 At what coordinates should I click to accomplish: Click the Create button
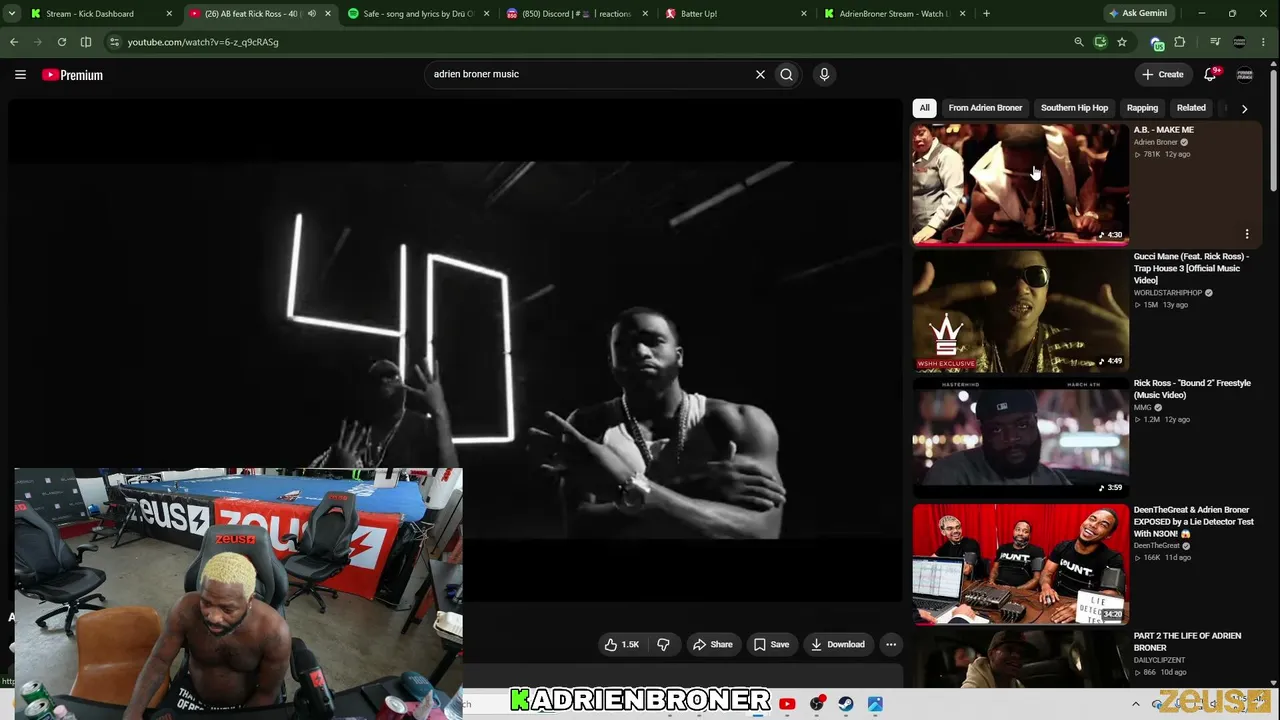click(1163, 74)
